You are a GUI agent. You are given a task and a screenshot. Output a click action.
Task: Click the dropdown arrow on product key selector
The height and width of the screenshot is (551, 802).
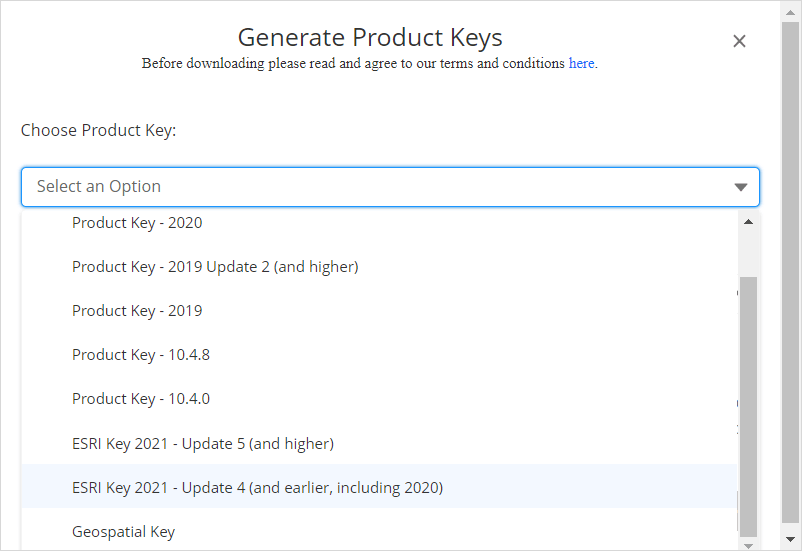(x=740, y=187)
